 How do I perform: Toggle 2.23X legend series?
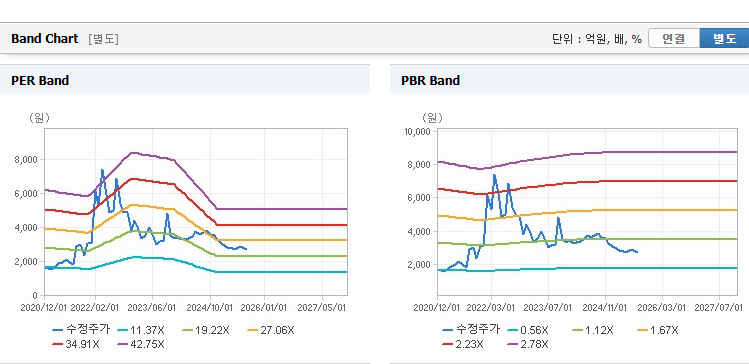click(x=463, y=344)
